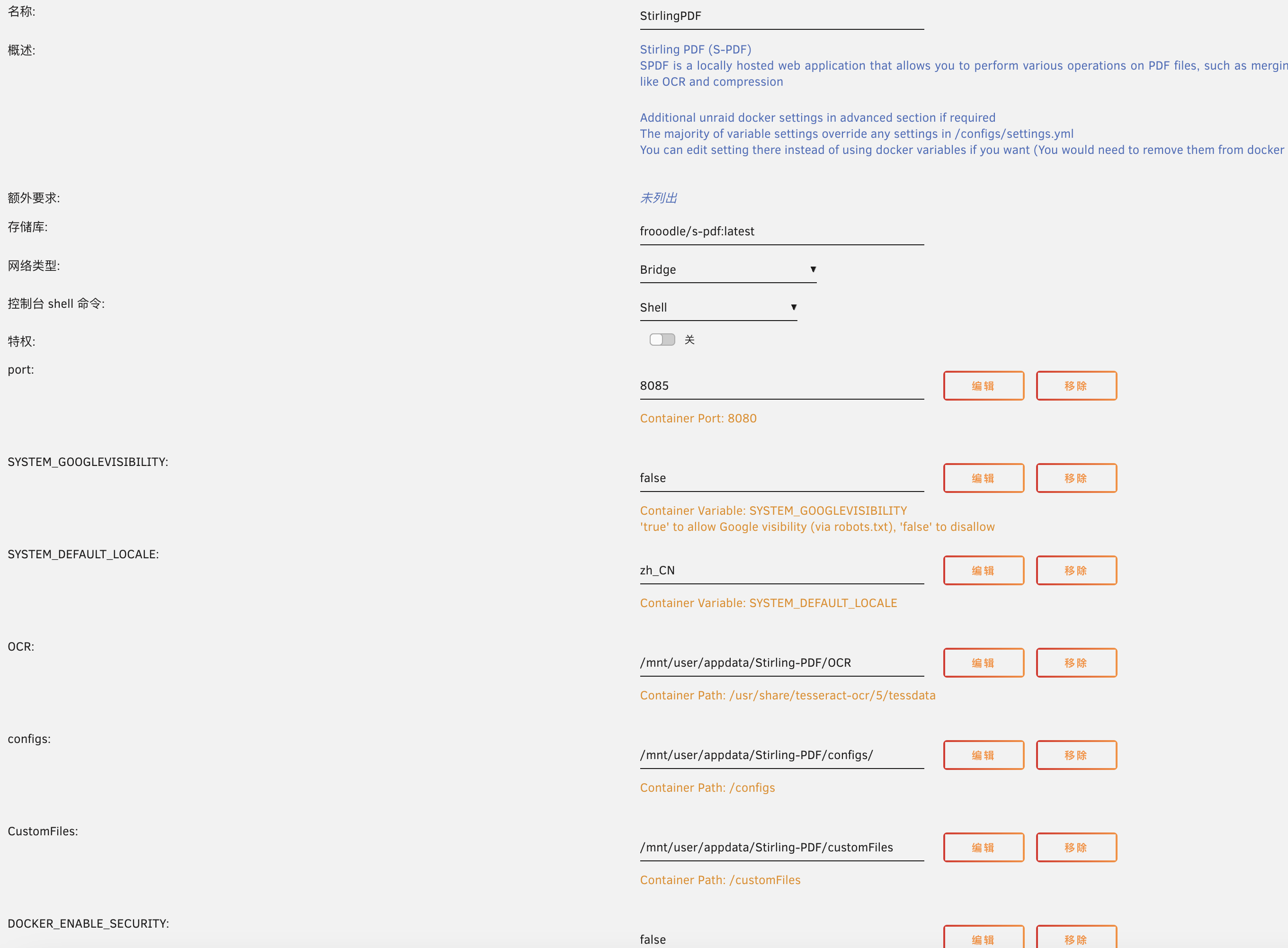Click the 名称 label
The image size is (1288, 948).
tap(21, 11)
